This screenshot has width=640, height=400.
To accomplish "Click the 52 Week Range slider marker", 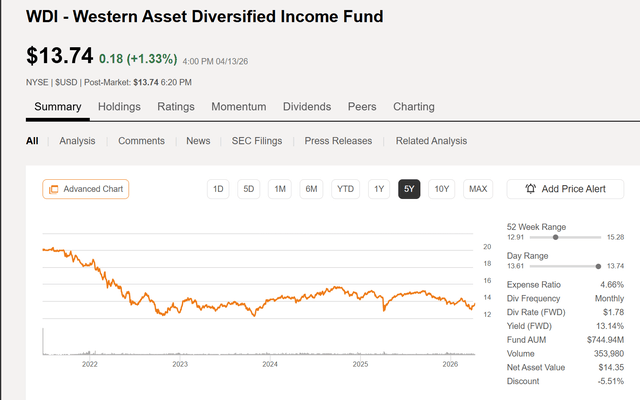I will [x=556, y=237].
